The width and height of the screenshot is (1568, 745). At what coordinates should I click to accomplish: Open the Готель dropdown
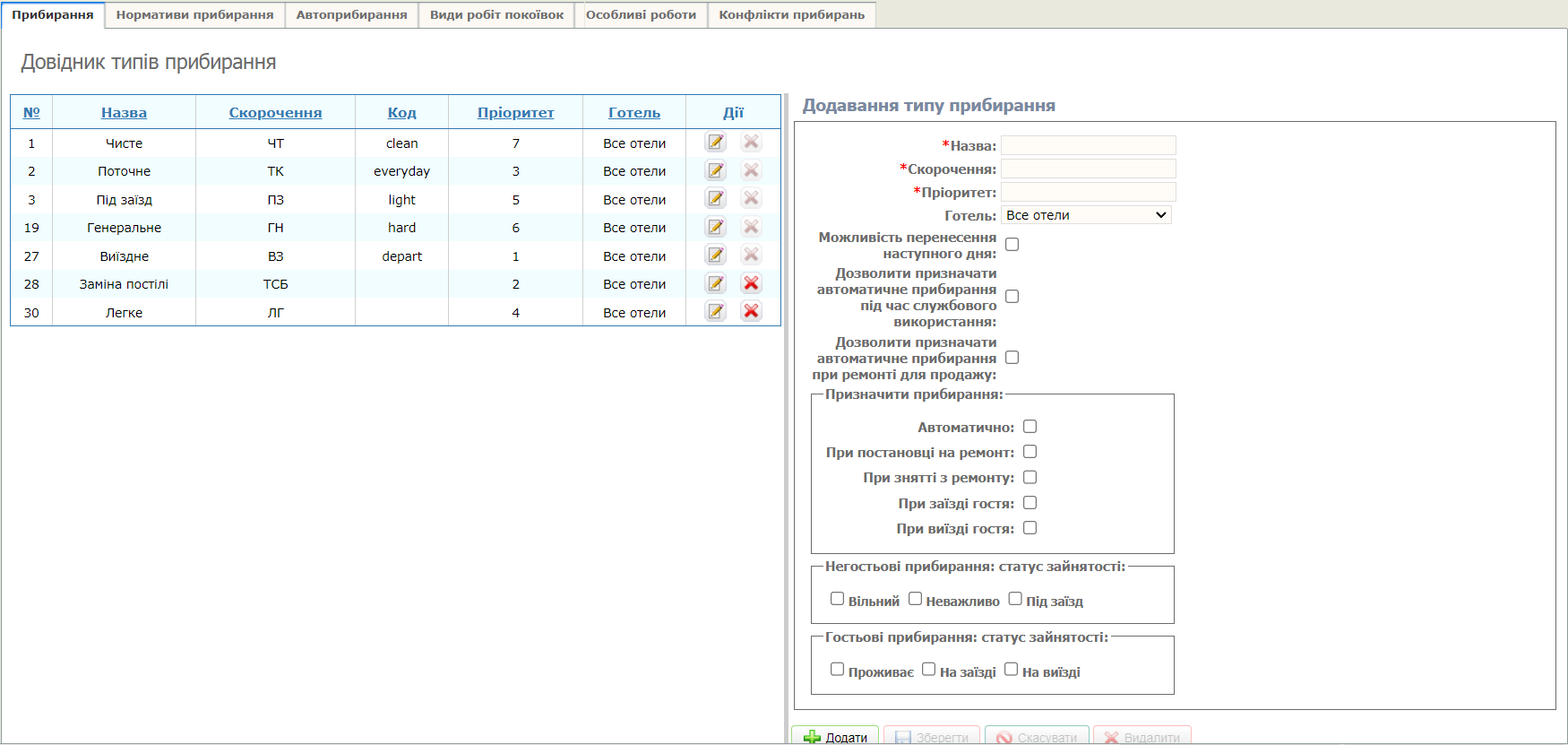[x=1086, y=215]
